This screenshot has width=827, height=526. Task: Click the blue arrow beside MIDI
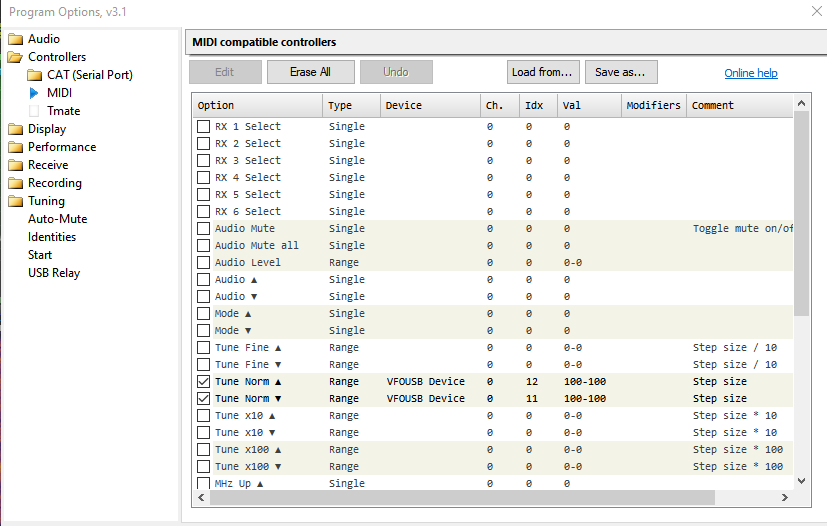pos(33,93)
